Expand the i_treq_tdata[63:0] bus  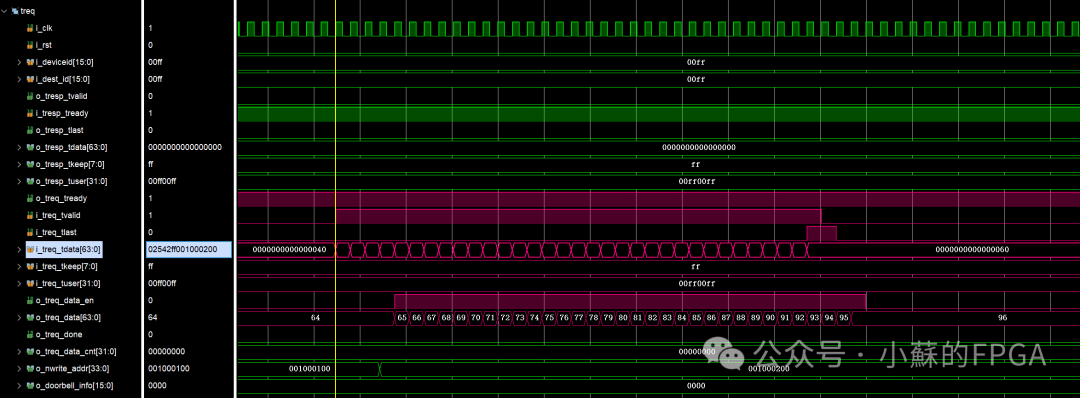coord(19,249)
